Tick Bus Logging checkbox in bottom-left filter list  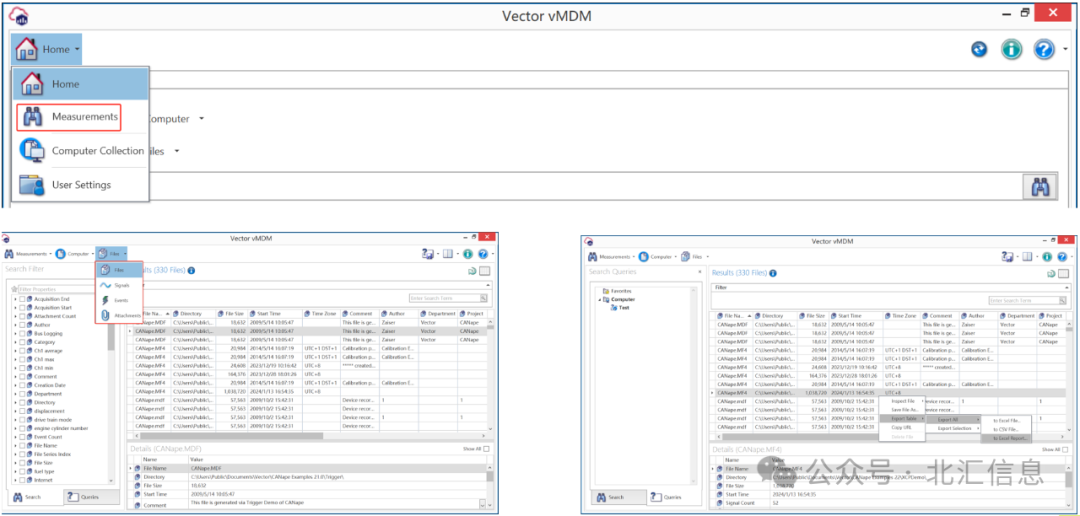click(x=22, y=333)
